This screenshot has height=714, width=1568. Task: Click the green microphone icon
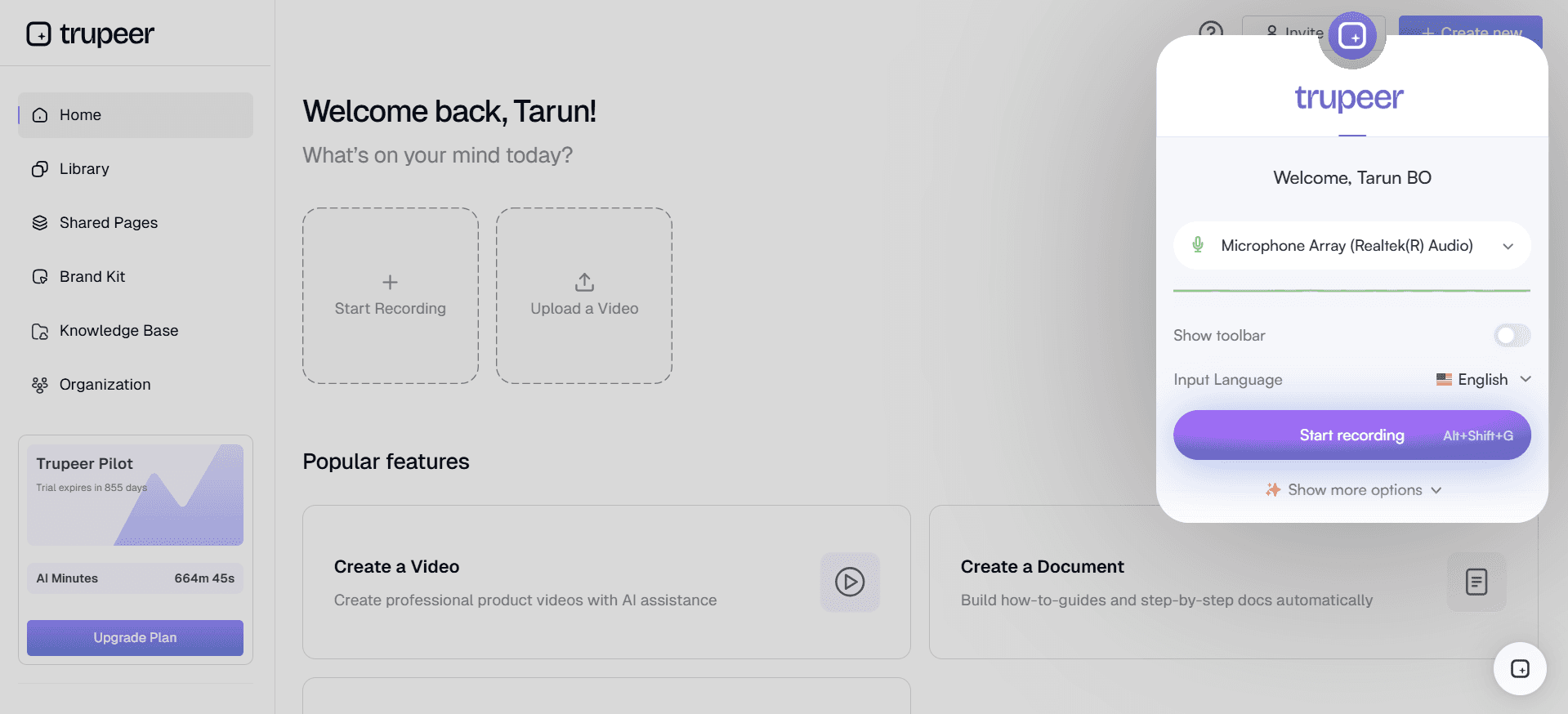(x=1198, y=245)
